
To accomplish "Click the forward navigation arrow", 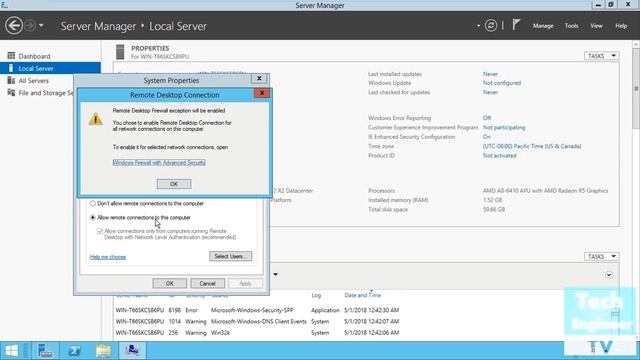I will point(30,26).
